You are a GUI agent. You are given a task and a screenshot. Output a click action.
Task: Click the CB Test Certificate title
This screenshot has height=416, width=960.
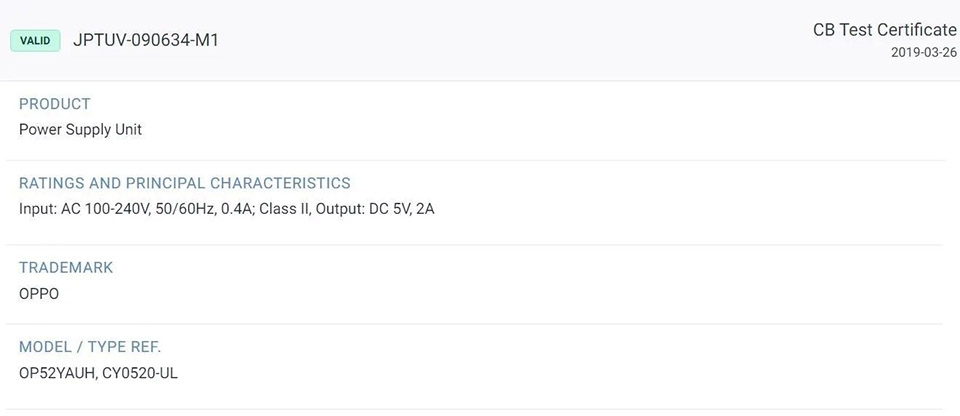[x=885, y=29]
